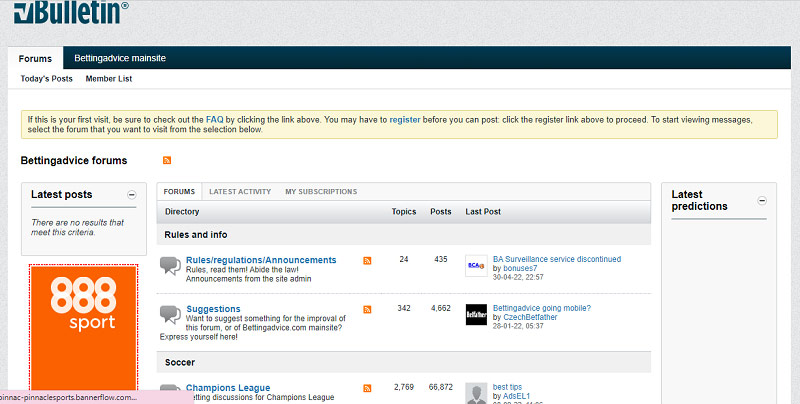Viewport: 800px width, 404px height.
Task: Click the Posts column header
Action: [x=440, y=212]
